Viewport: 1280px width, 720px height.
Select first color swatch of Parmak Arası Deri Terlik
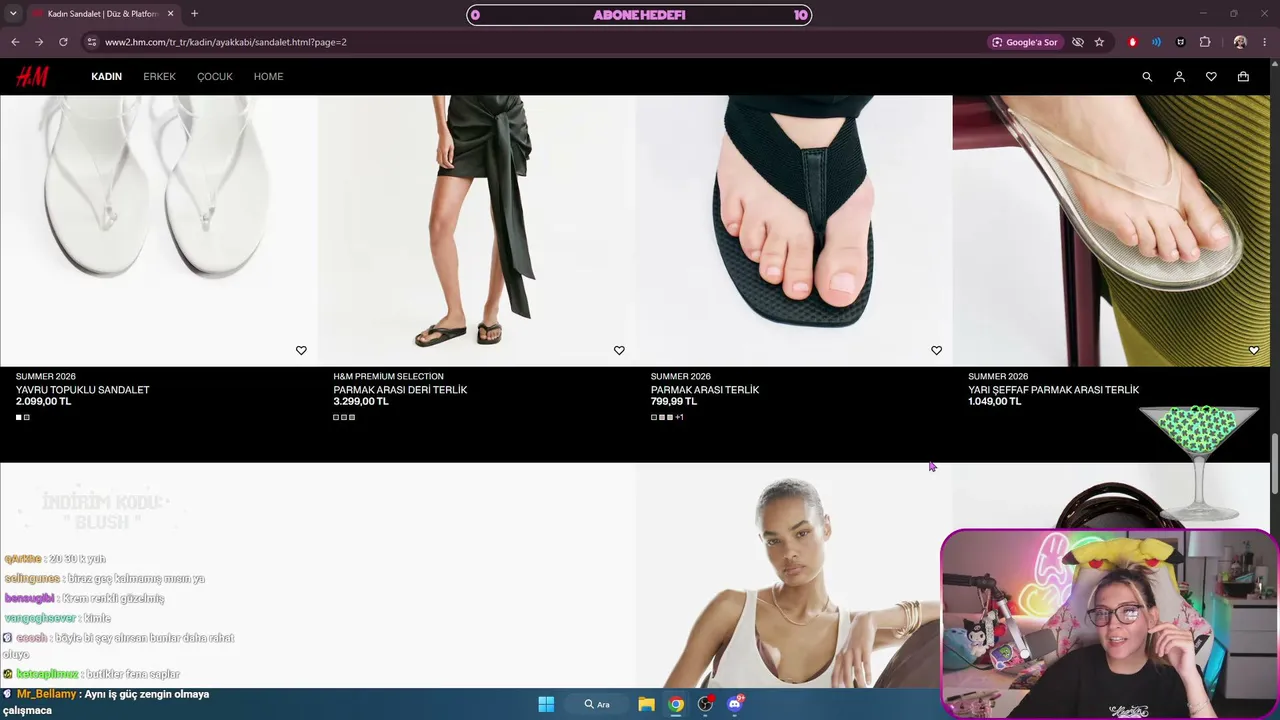coord(336,417)
